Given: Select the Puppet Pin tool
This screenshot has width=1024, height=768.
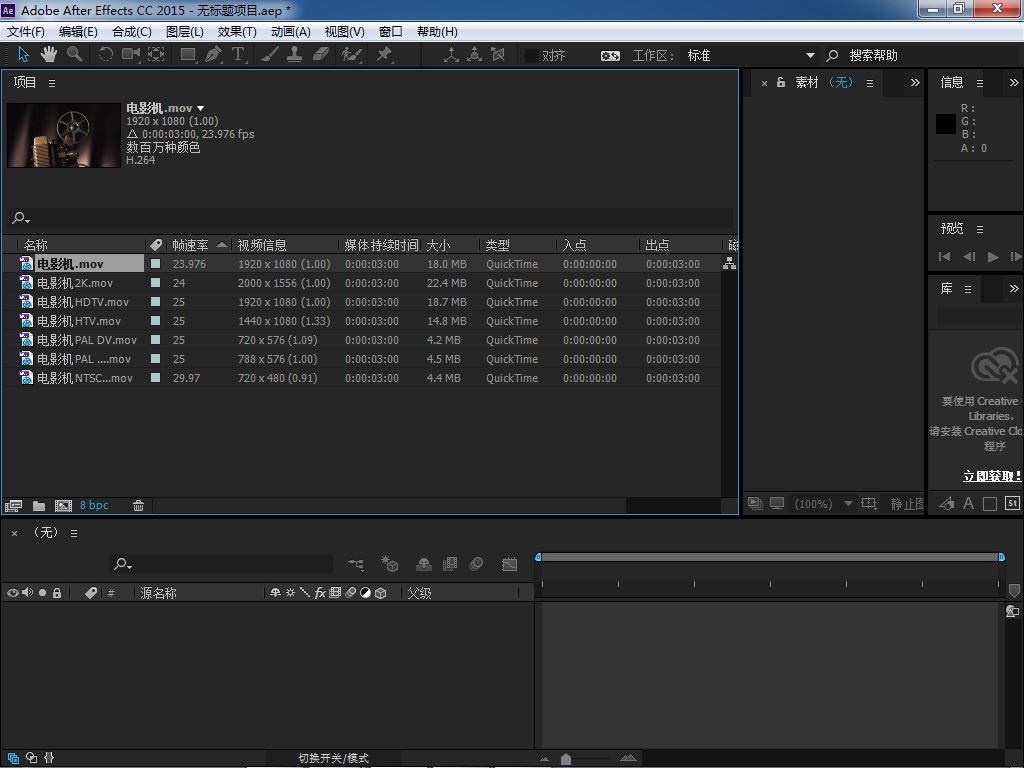Looking at the screenshot, I should tap(384, 55).
